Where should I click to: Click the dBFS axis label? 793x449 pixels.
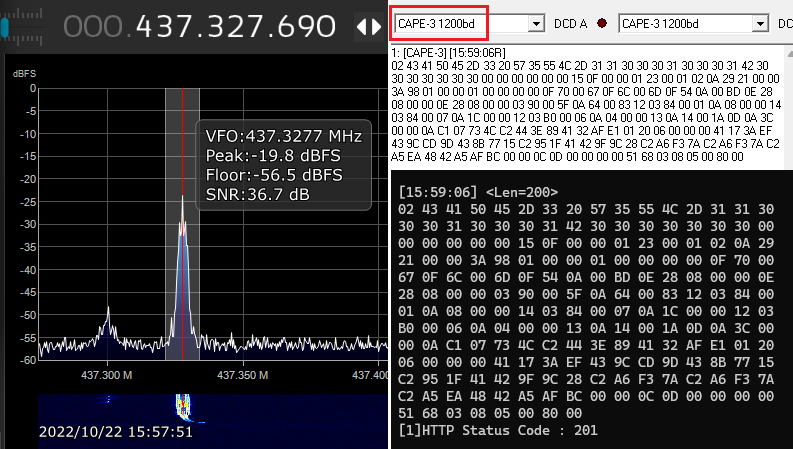24,74
